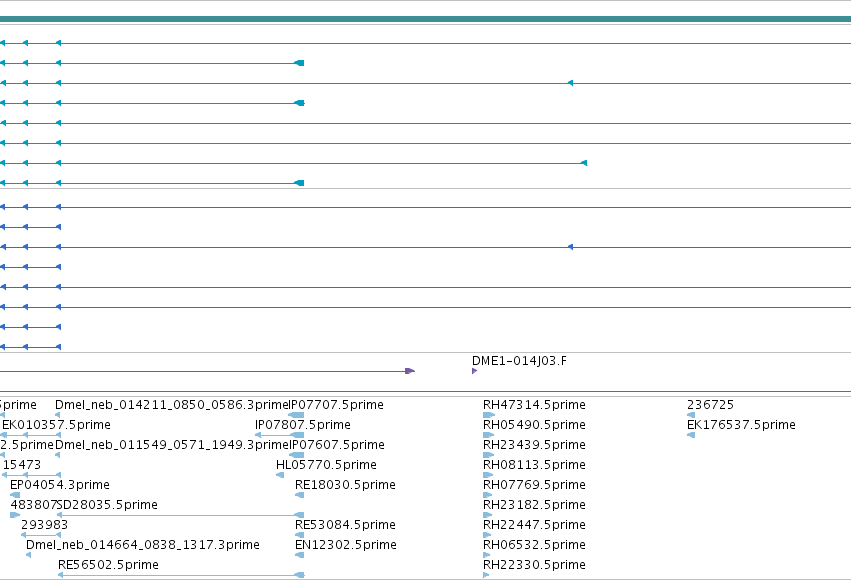Select the DME1-014J03.F feature label
Viewport: 851px width, 580px height.
[x=519, y=361]
